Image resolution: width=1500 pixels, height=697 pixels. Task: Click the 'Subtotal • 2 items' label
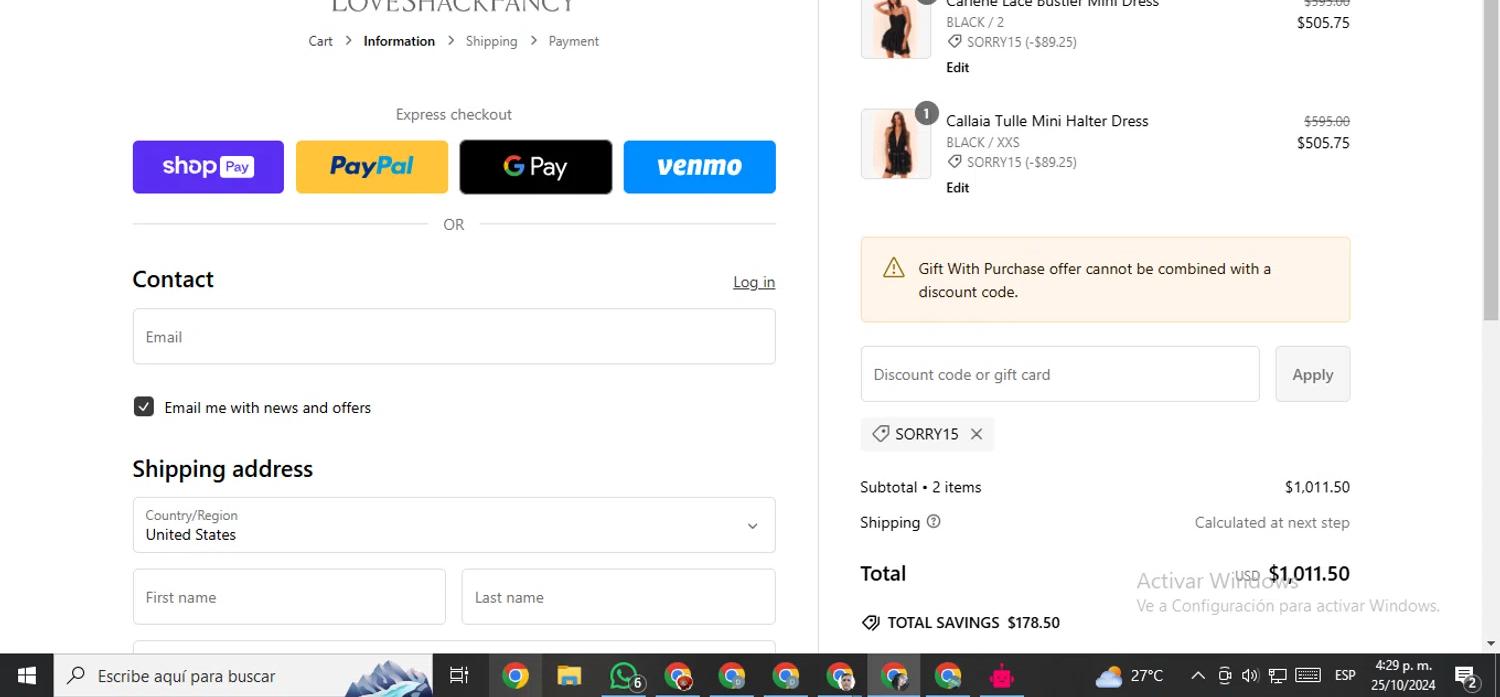click(920, 487)
